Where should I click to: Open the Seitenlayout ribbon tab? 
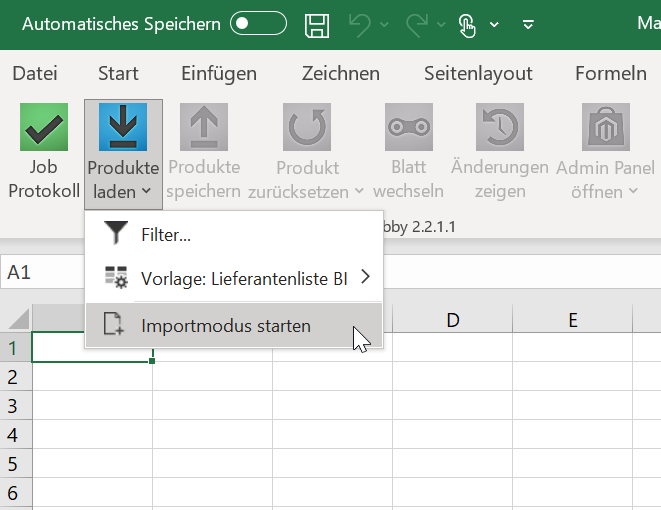tap(478, 73)
